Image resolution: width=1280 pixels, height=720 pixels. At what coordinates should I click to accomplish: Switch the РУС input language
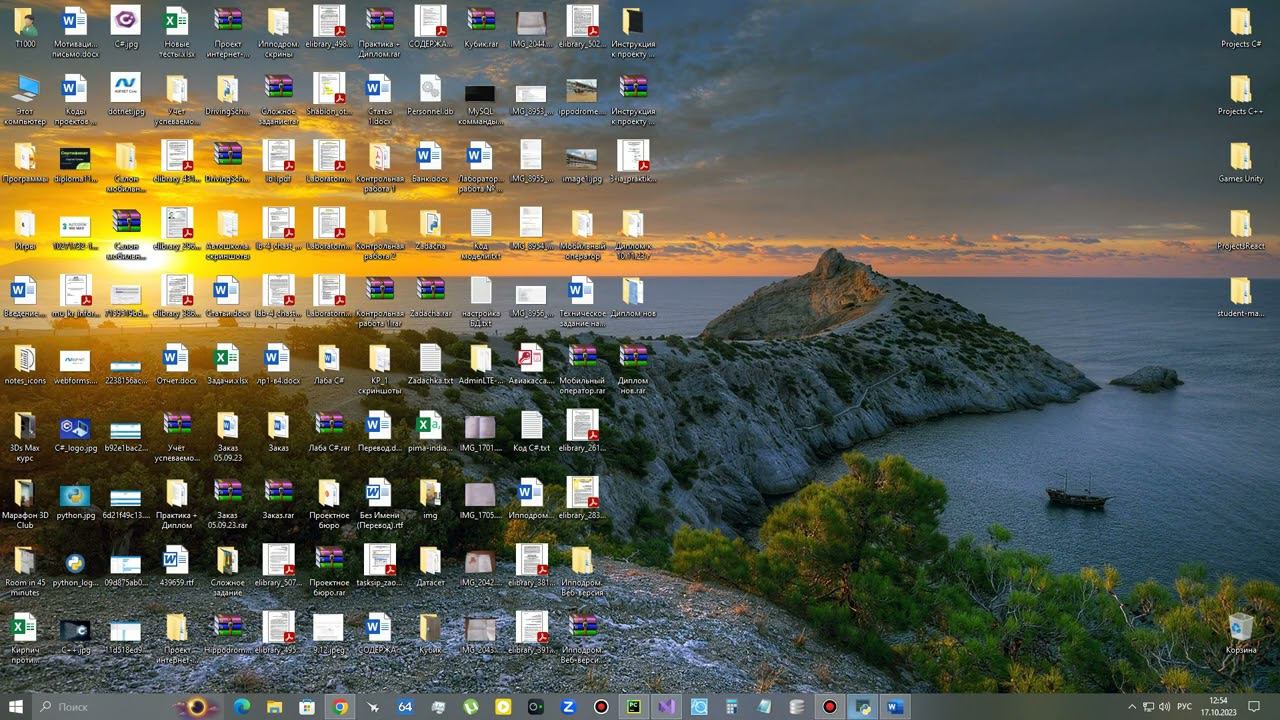pyautogui.click(x=1185, y=707)
